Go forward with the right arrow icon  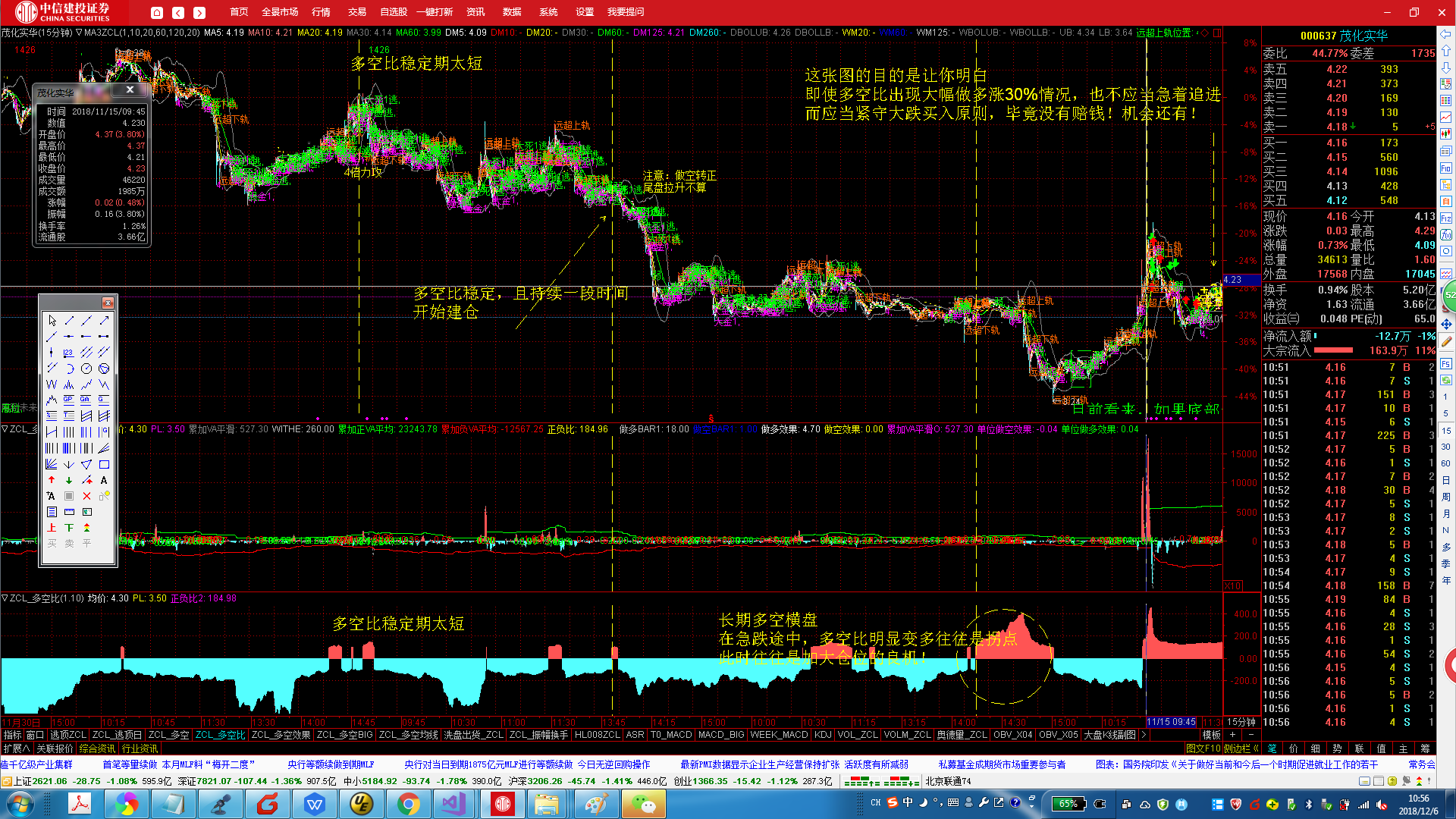click(x=199, y=12)
